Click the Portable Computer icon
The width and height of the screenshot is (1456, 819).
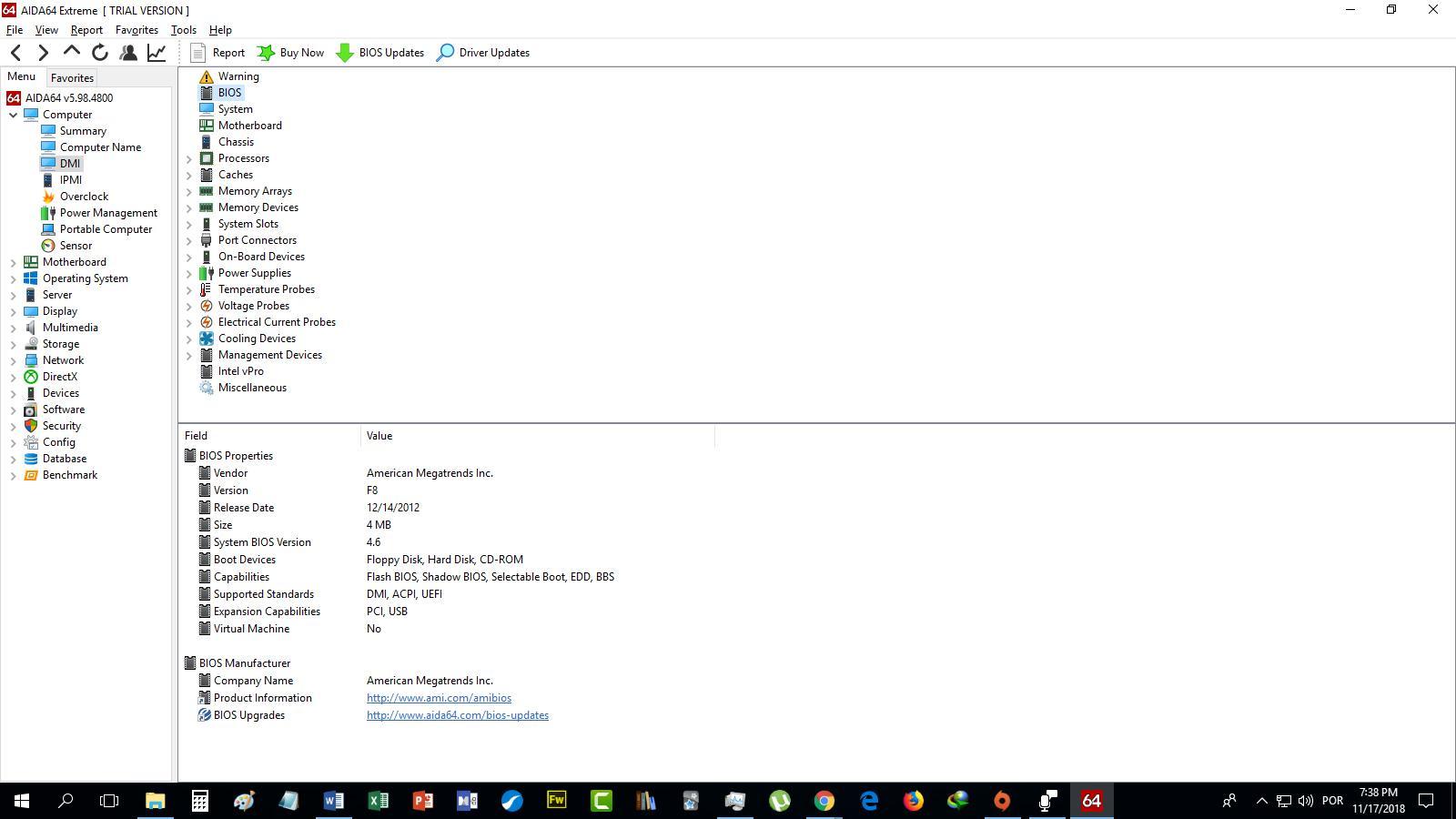pos(48,229)
